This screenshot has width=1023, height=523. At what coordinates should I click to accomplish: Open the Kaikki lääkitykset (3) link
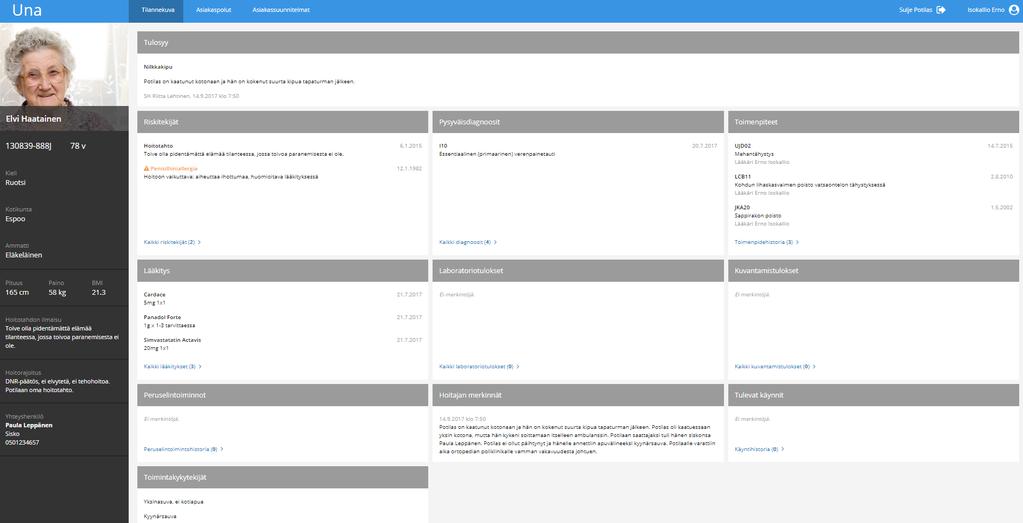[173, 366]
